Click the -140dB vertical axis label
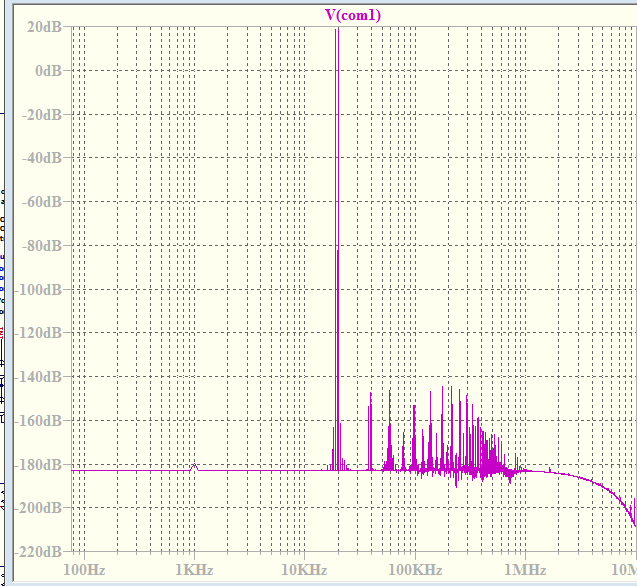The height and width of the screenshot is (586, 637). 38,377
